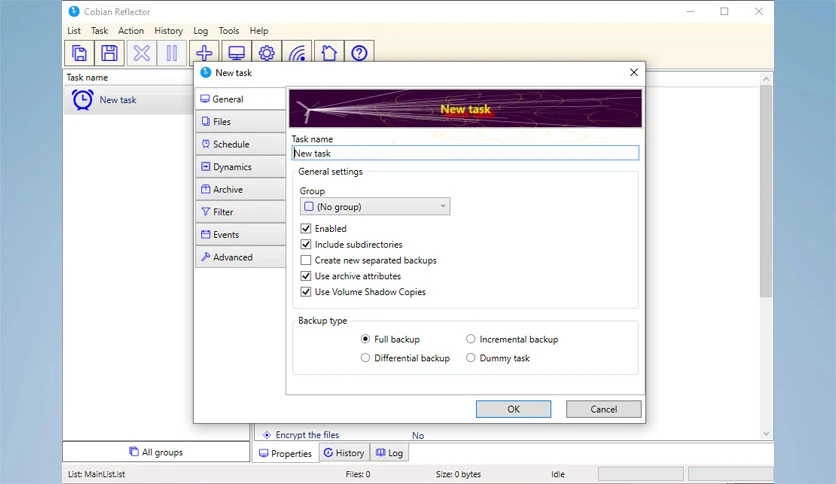Open settings with the gear toolbar icon
The image size is (836, 484).
click(x=267, y=53)
